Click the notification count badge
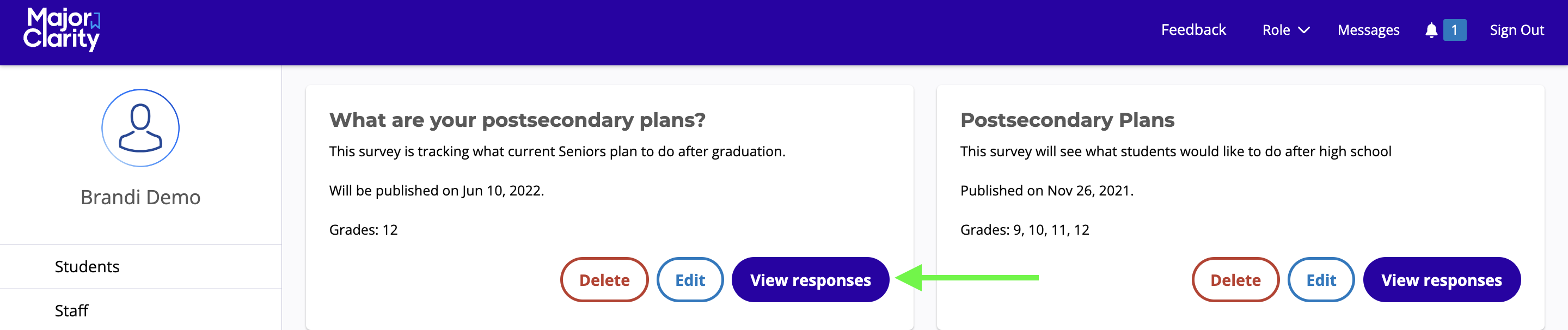The width and height of the screenshot is (1568, 330). pyautogui.click(x=1454, y=30)
